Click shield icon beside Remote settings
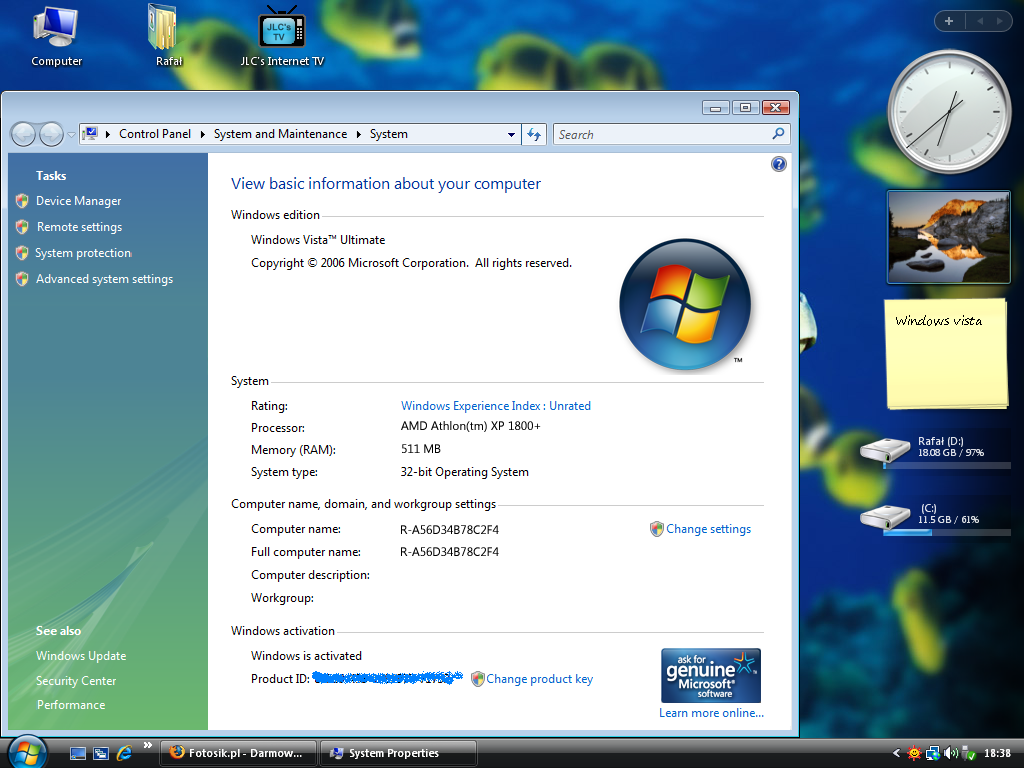Image resolution: width=1024 pixels, height=768 pixels. click(x=22, y=227)
